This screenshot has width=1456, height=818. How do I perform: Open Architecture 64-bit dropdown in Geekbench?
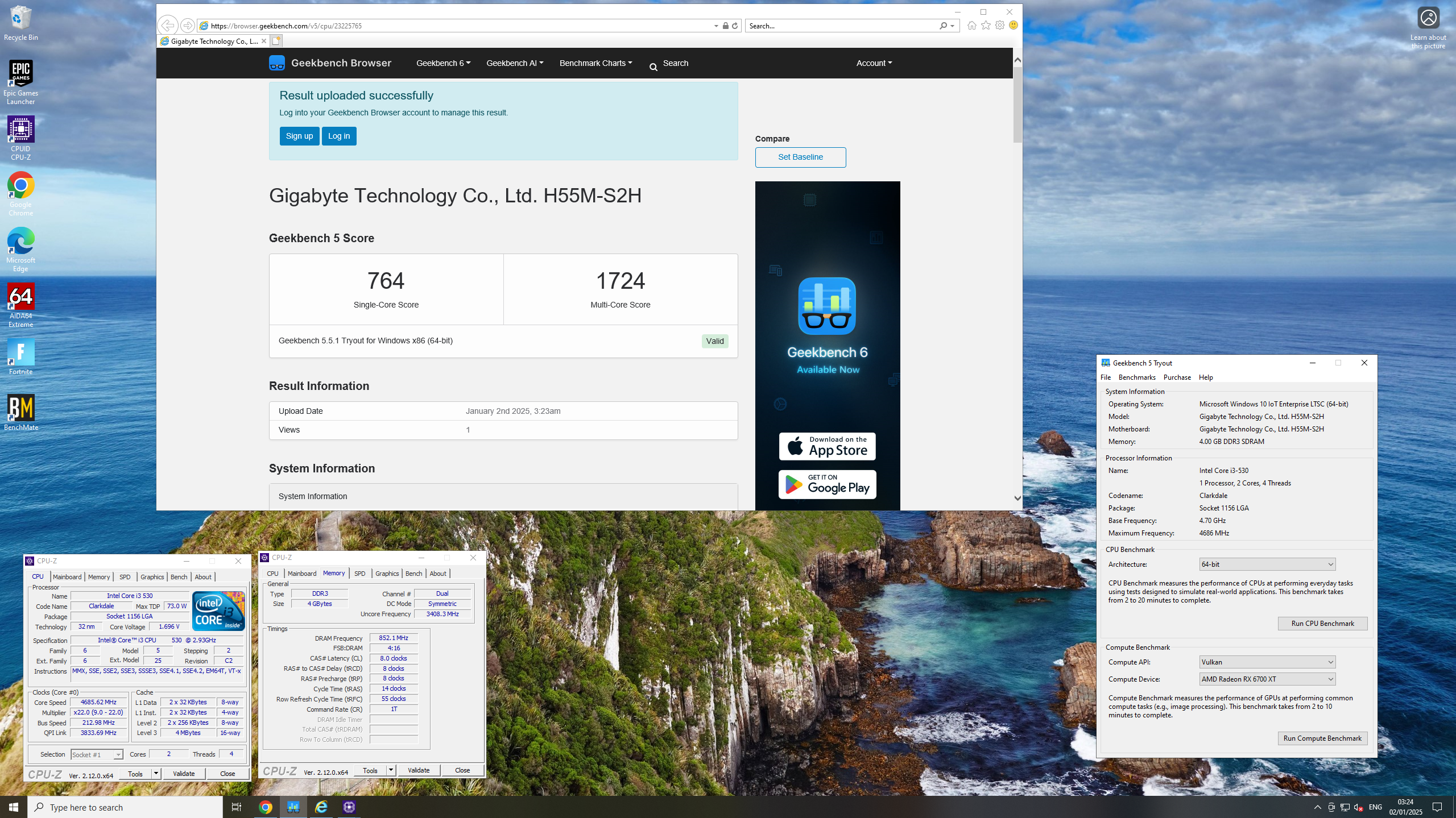coord(1267,564)
